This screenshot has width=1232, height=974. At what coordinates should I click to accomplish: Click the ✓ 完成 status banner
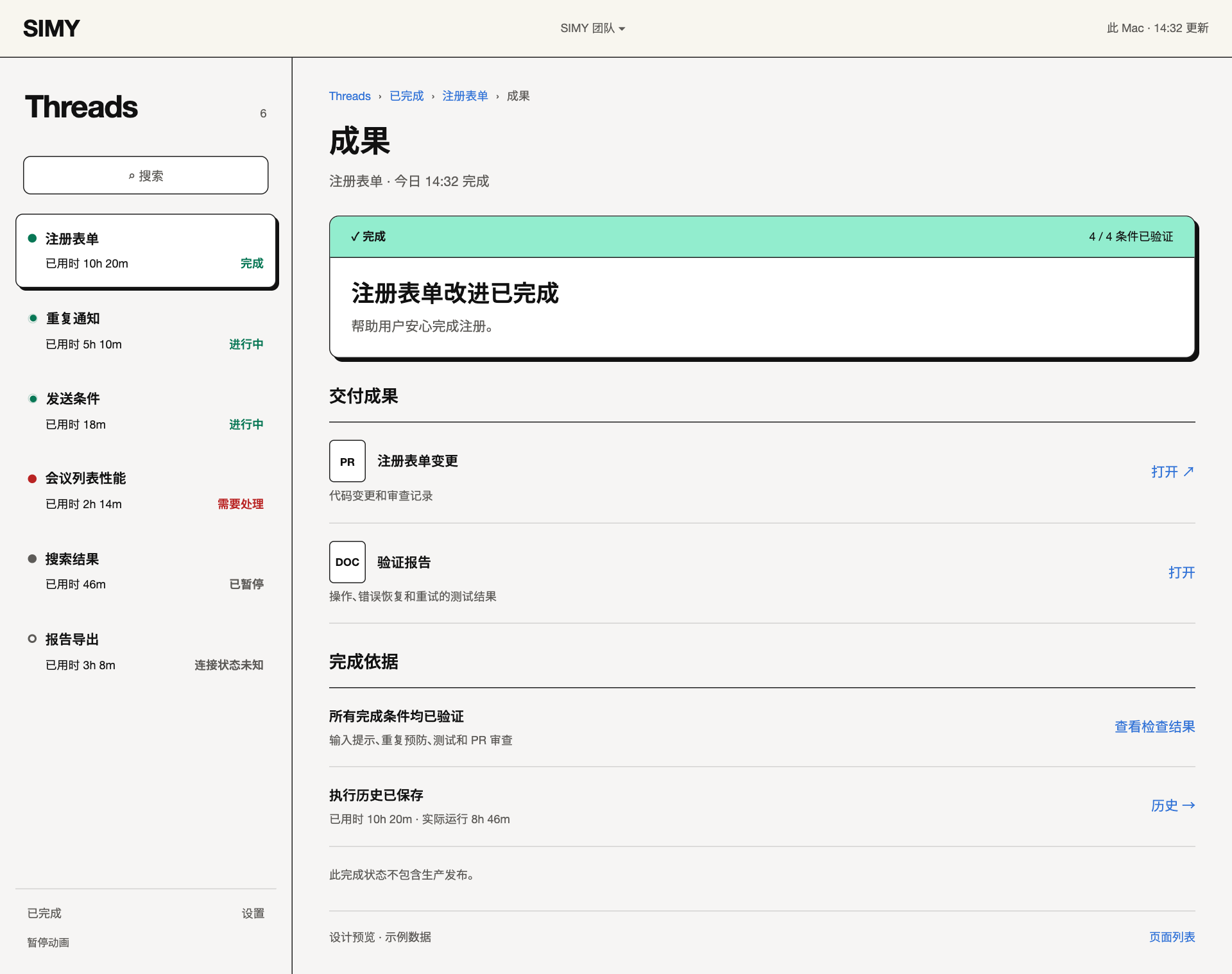coord(762,237)
